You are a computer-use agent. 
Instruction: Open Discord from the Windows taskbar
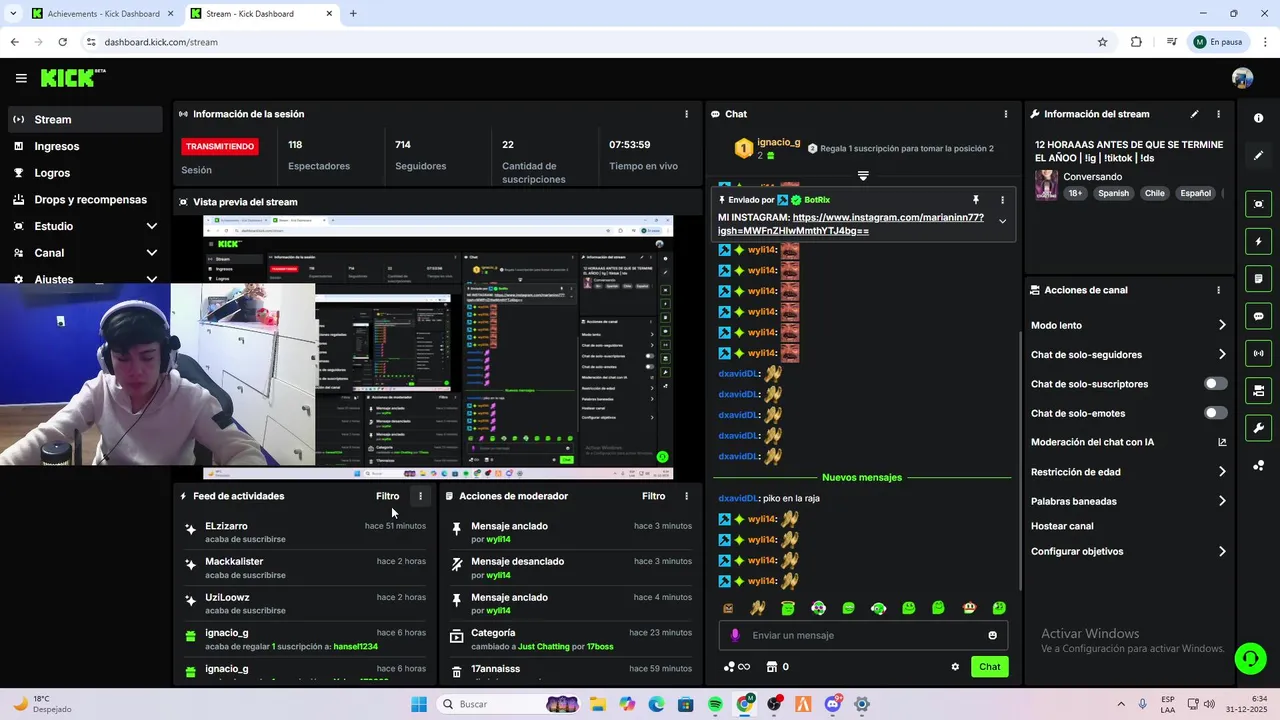833,704
